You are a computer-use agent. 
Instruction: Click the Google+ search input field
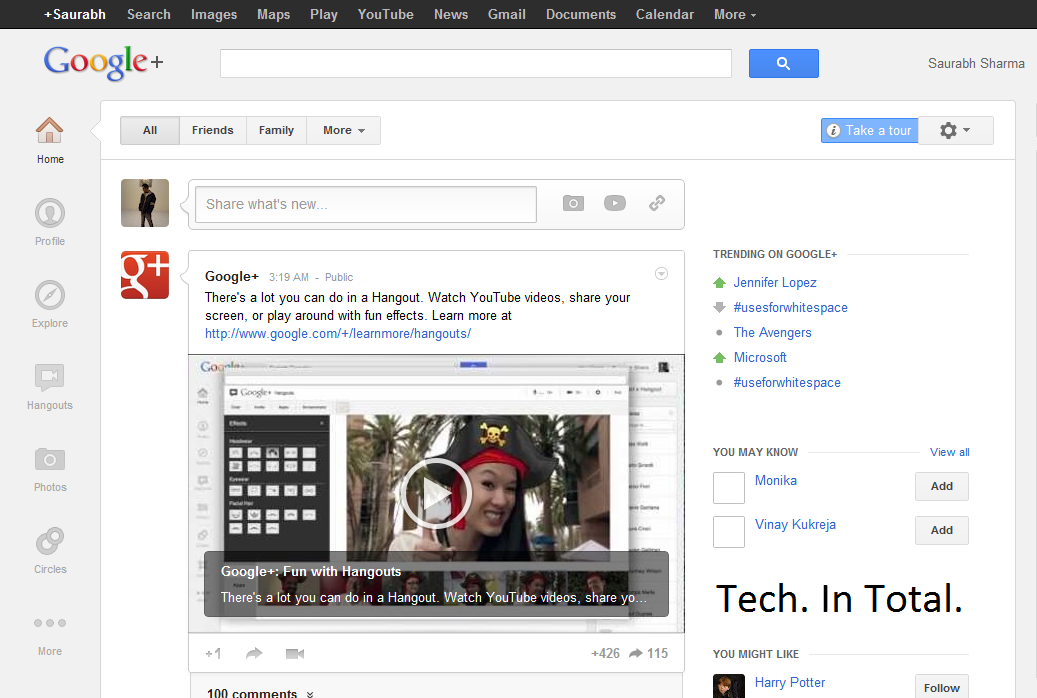(x=476, y=64)
